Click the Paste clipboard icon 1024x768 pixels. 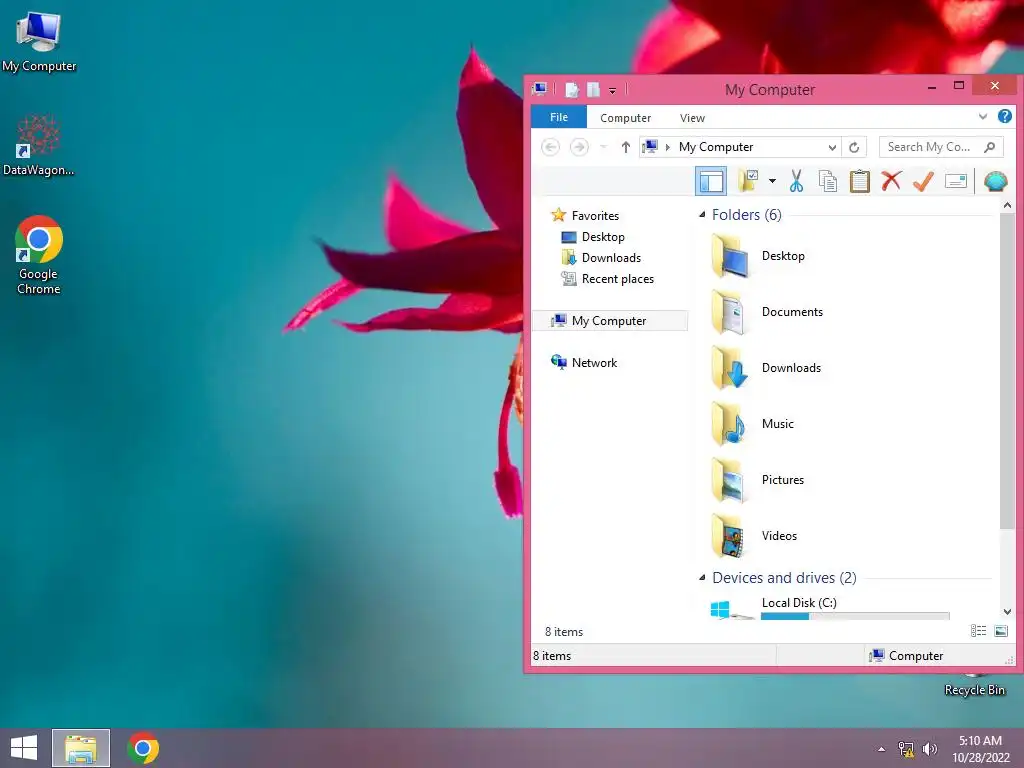click(x=859, y=181)
